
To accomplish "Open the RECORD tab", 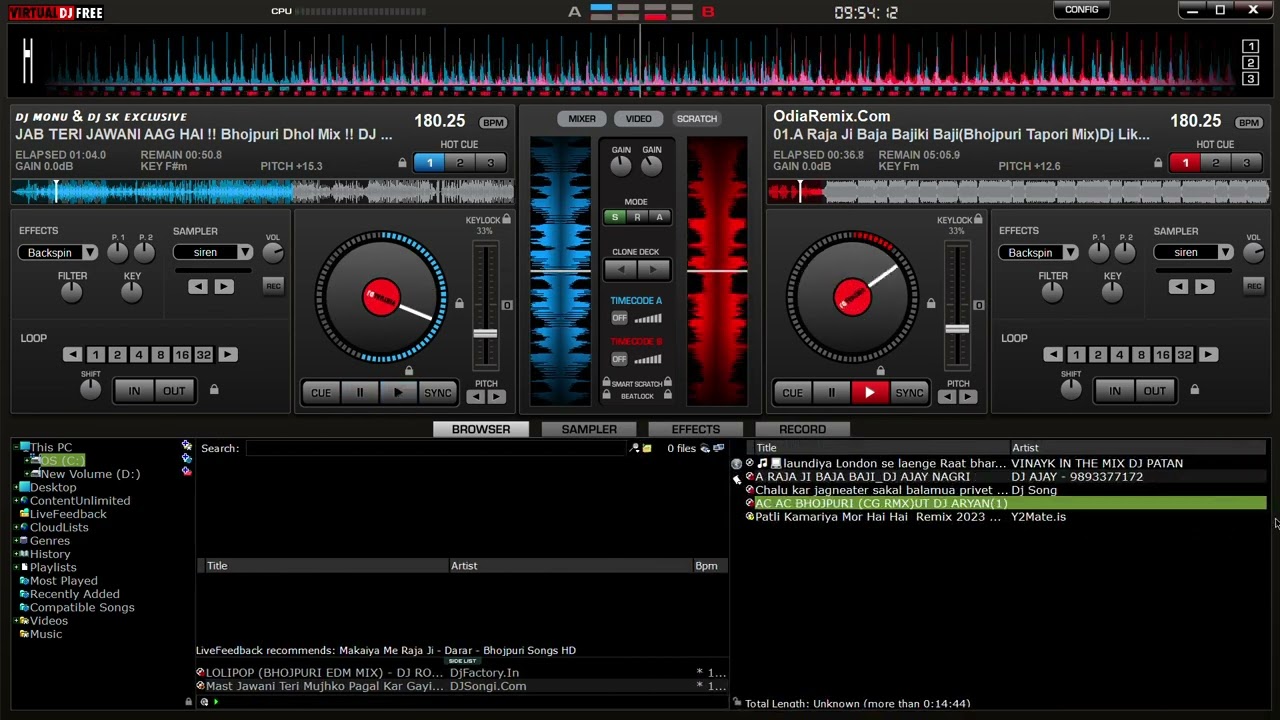I will tap(802, 429).
